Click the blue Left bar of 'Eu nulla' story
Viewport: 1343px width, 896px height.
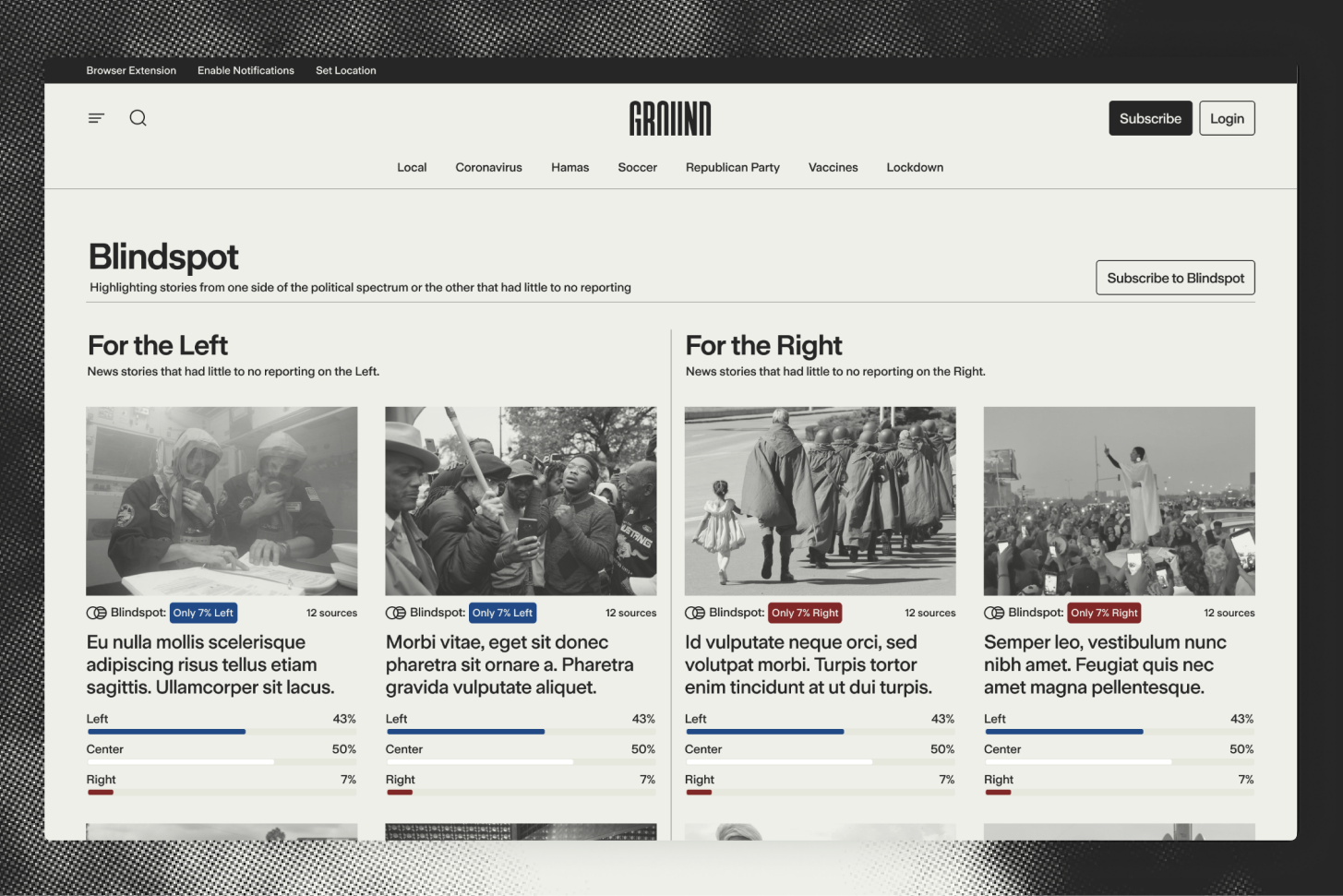166,732
